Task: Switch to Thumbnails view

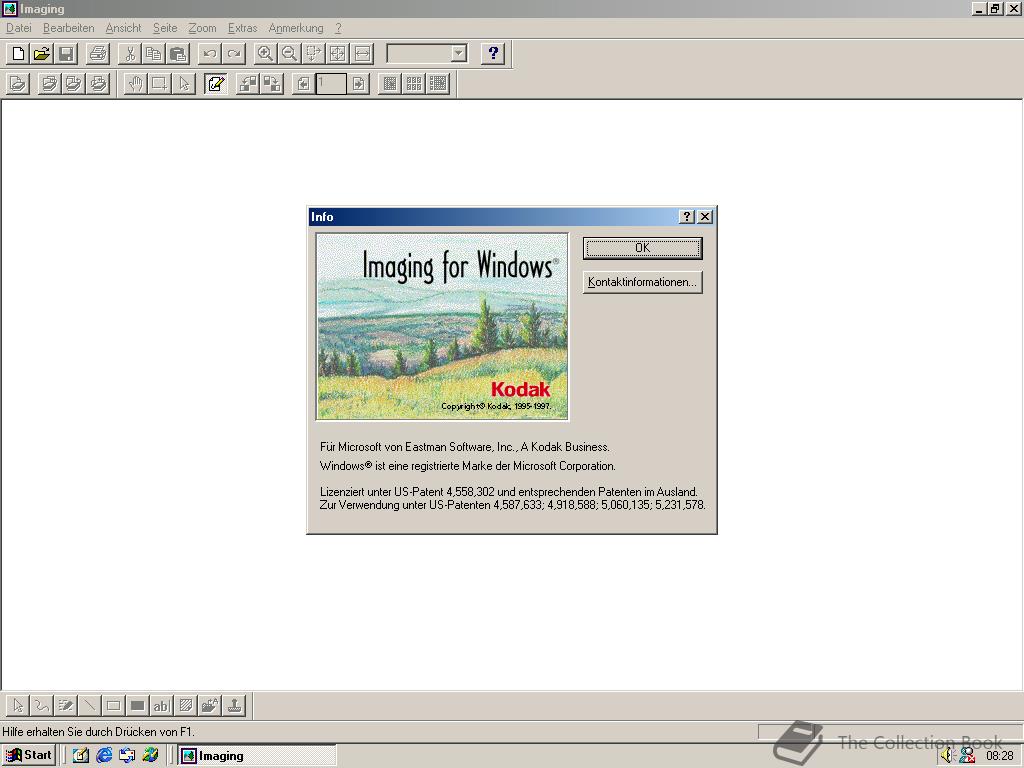Action: pyautogui.click(x=414, y=84)
